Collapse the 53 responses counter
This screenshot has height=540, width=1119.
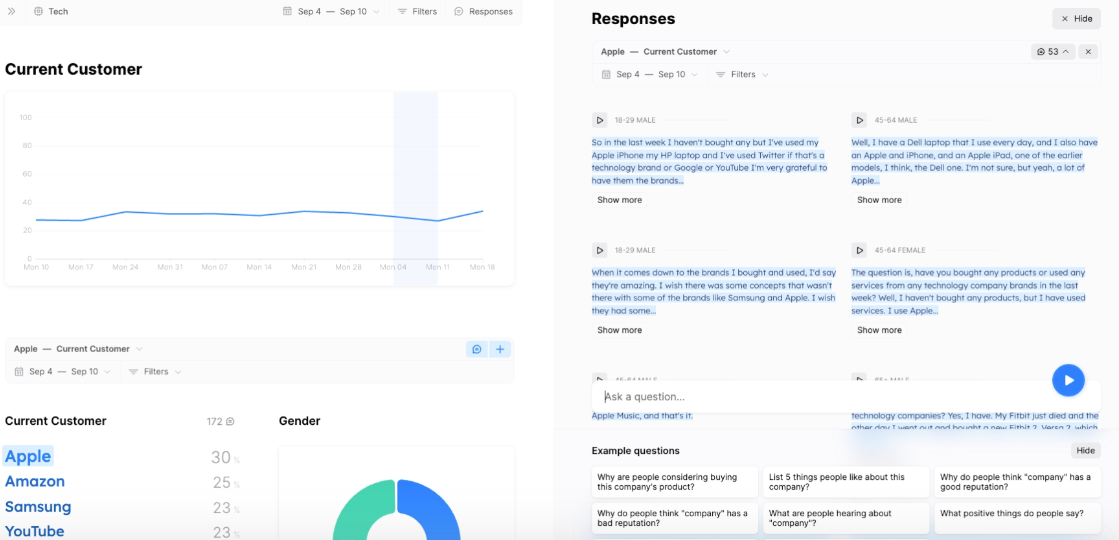[1053, 52]
